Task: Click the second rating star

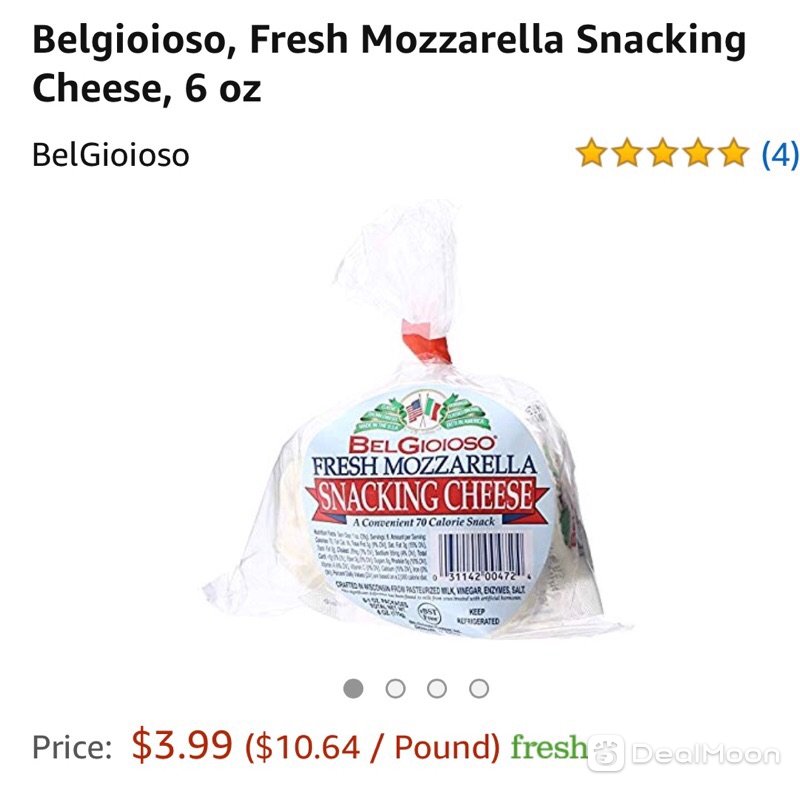Action: (x=627, y=153)
